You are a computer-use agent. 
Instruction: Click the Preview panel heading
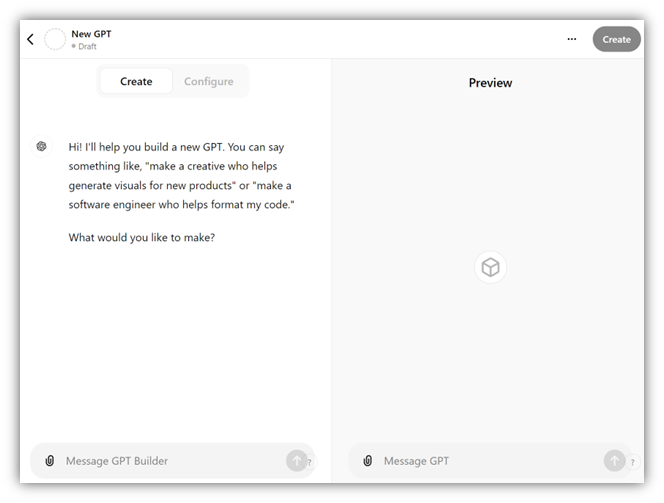[x=490, y=83]
